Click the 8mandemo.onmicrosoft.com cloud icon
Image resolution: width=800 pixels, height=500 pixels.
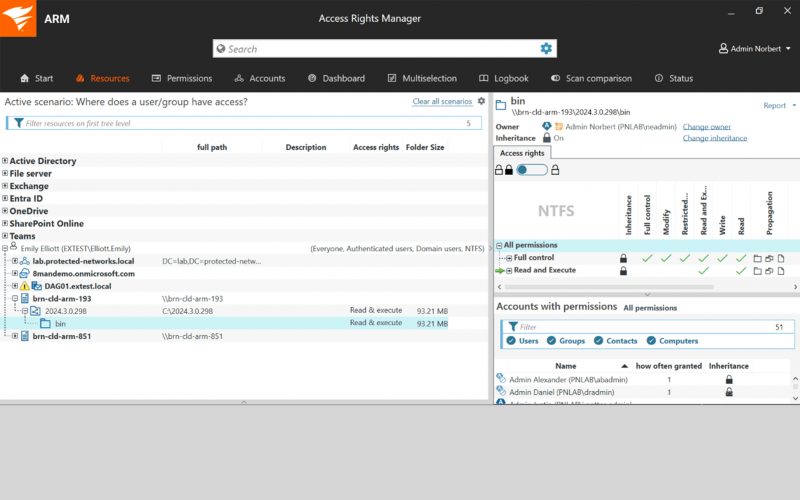pos(24,273)
